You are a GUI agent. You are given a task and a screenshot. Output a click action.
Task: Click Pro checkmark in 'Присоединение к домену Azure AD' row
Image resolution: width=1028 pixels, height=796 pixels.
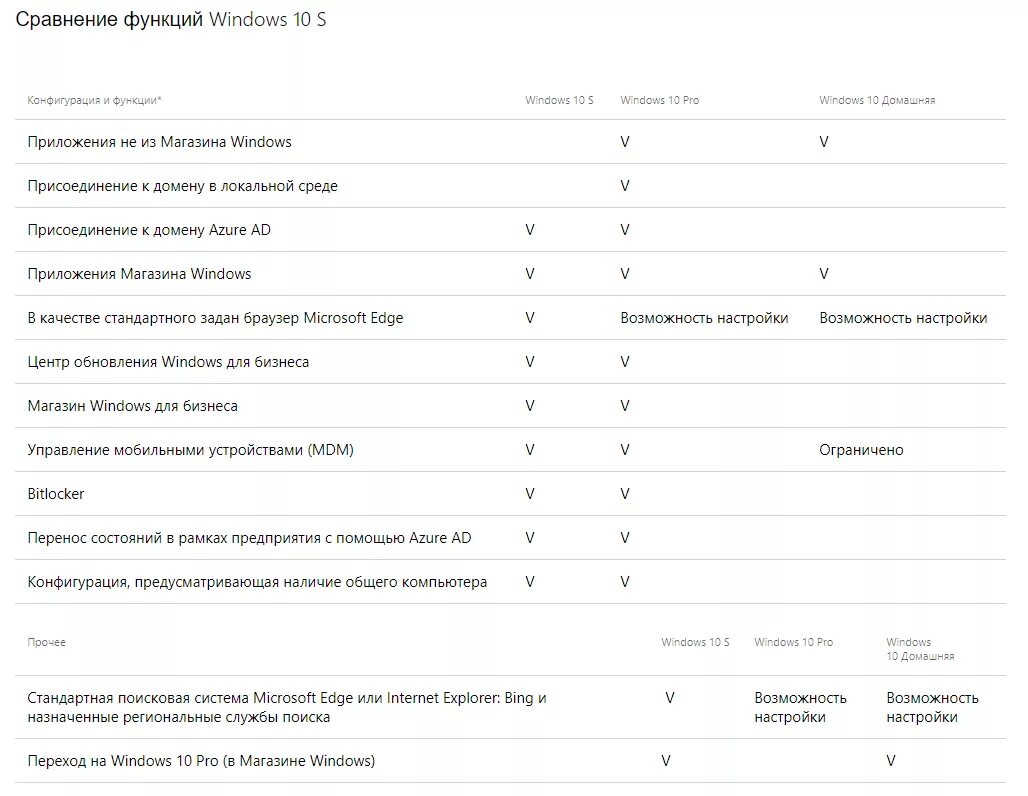[x=625, y=230]
